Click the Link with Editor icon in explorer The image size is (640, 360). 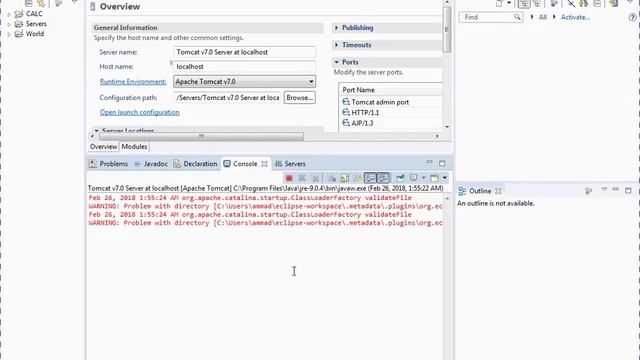[x=41, y=3]
